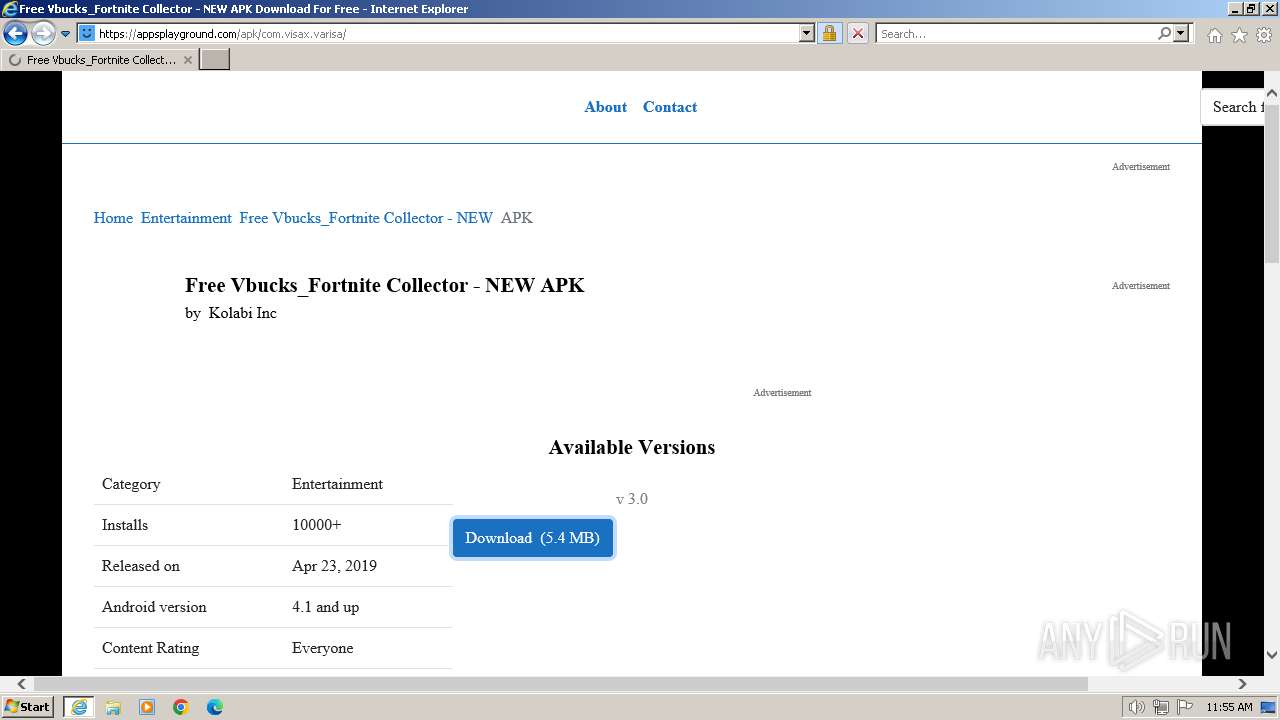Click the Home breadcrumb link
Image resolution: width=1280 pixels, height=720 pixels.
[x=113, y=218]
